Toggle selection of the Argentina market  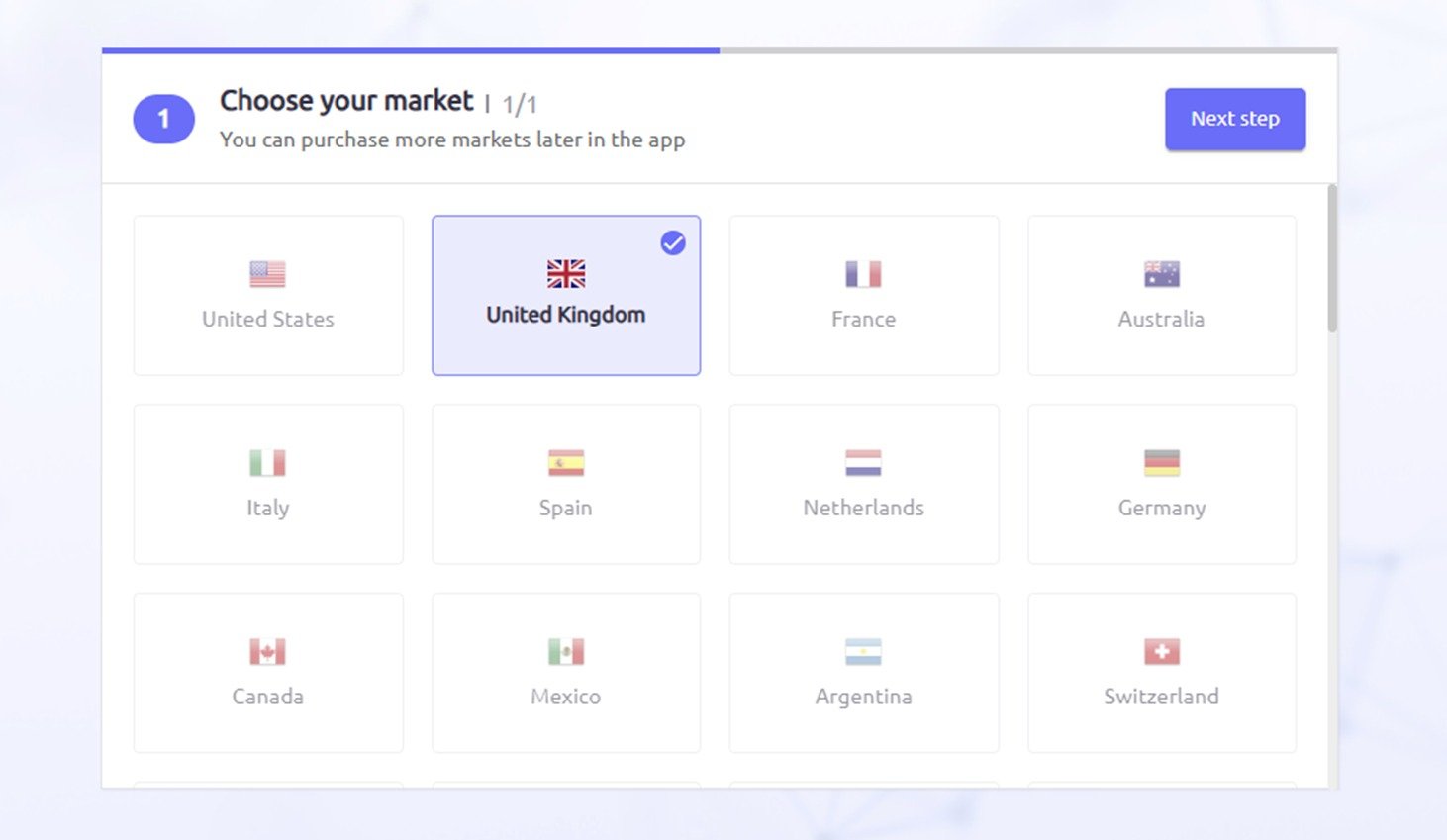click(863, 673)
